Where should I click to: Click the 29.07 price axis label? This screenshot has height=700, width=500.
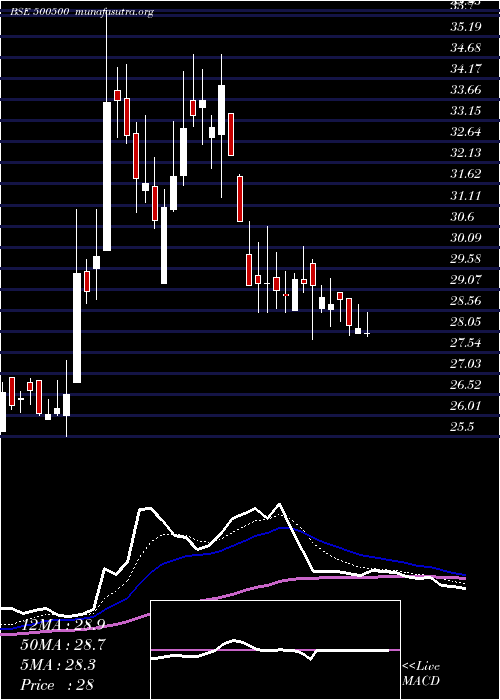pyautogui.click(x=466, y=279)
